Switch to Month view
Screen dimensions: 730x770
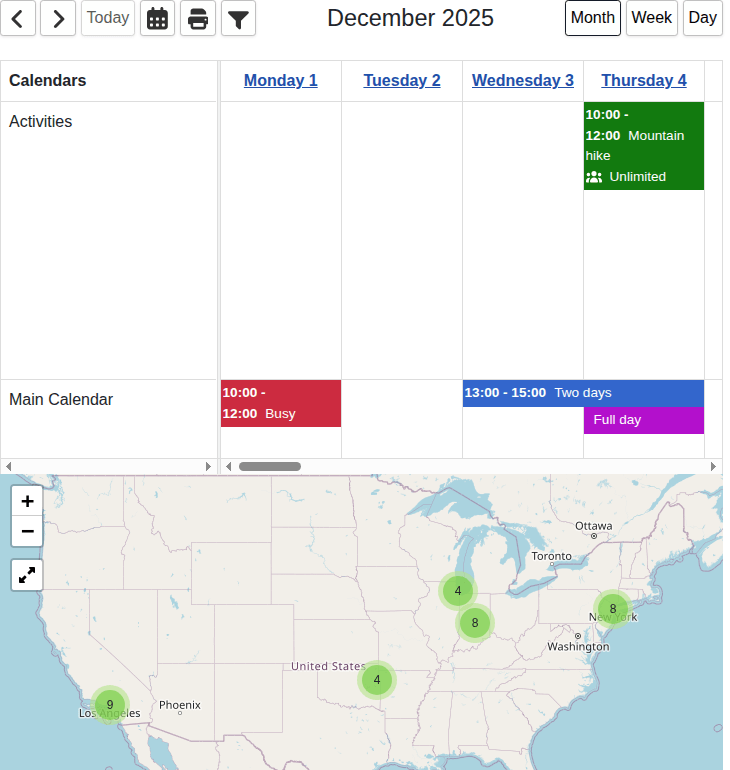(x=593, y=18)
